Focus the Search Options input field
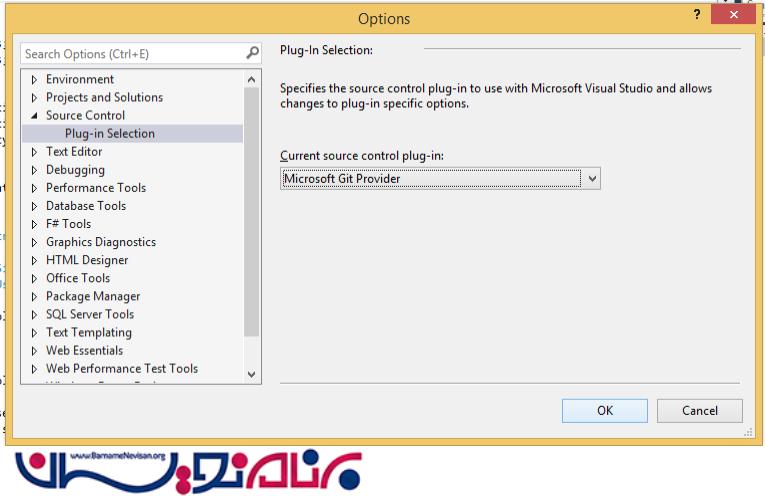The height and width of the screenshot is (496, 765). (x=130, y=54)
